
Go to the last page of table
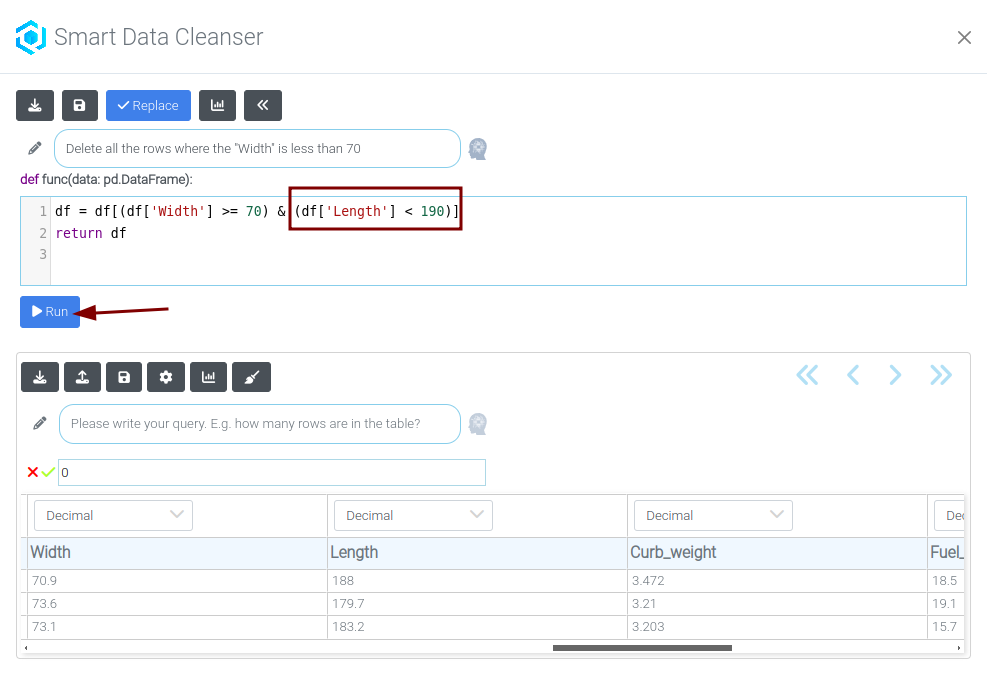coord(940,375)
